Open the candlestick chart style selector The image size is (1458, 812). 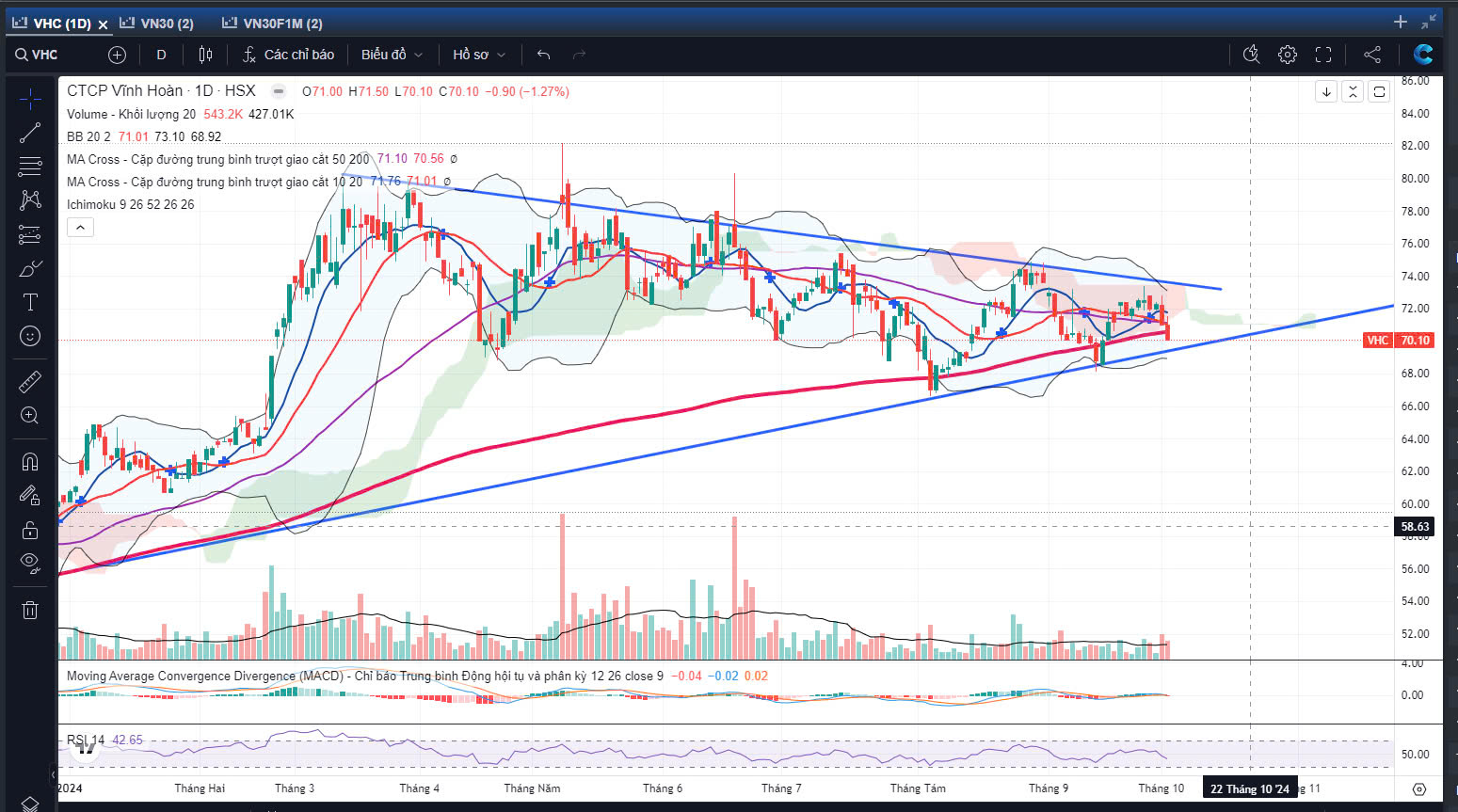[x=205, y=55]
